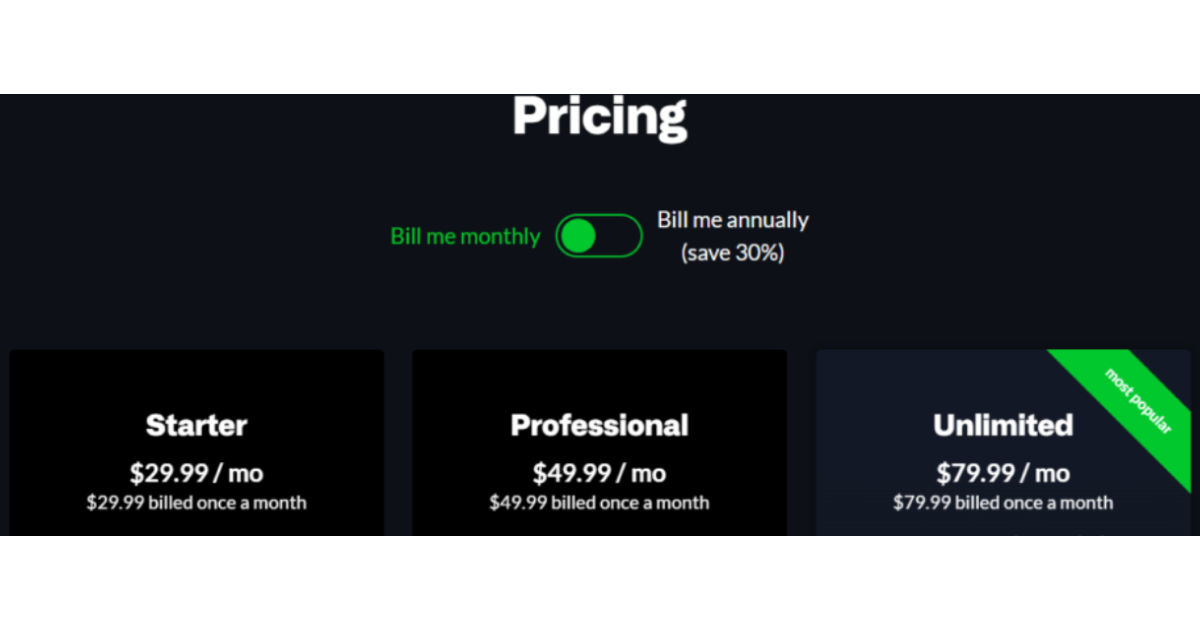The image size is (1200, 630).
Task: Click empty right side of billing switch track
Action: 621,236
